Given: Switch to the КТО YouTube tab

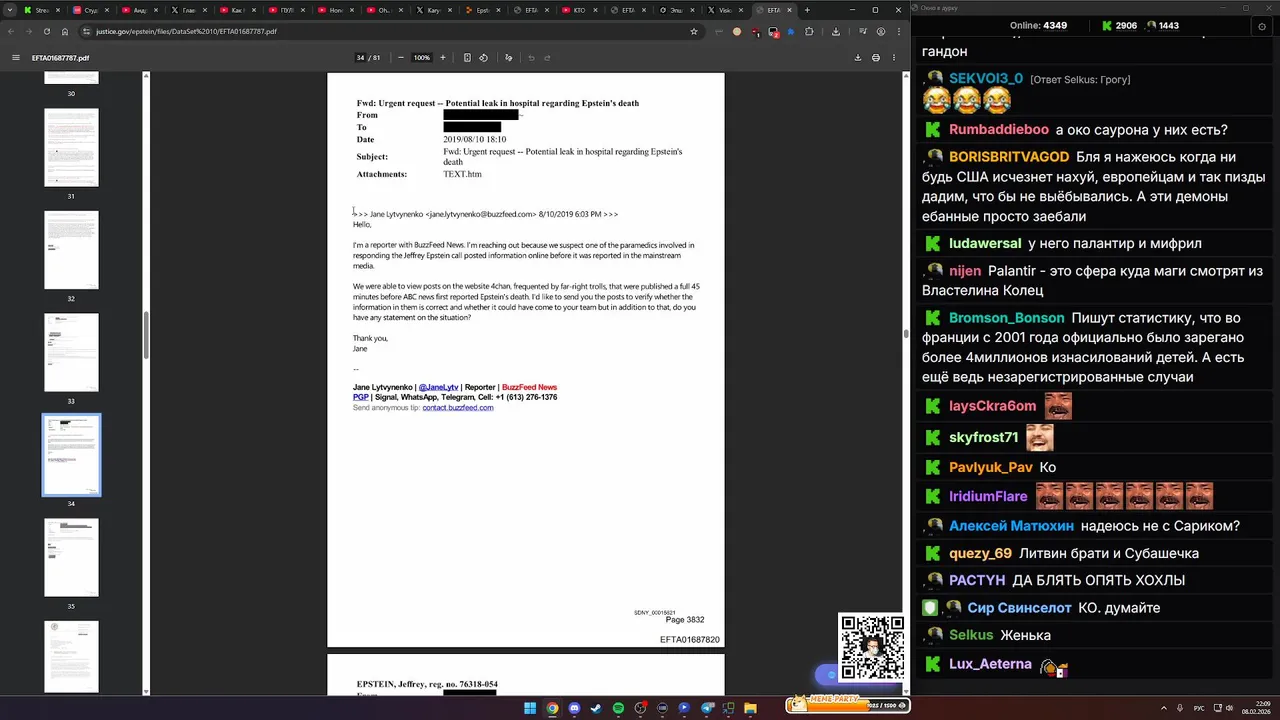Looking at the screenshot, I should pyautogui.click(x=578, y=10).
